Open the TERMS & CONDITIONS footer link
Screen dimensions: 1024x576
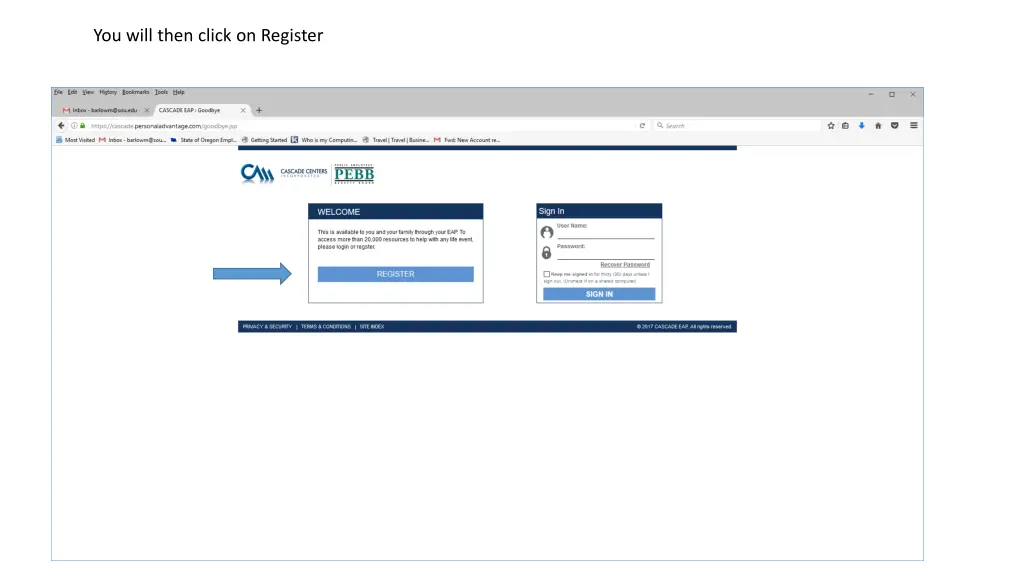[326, 327]
